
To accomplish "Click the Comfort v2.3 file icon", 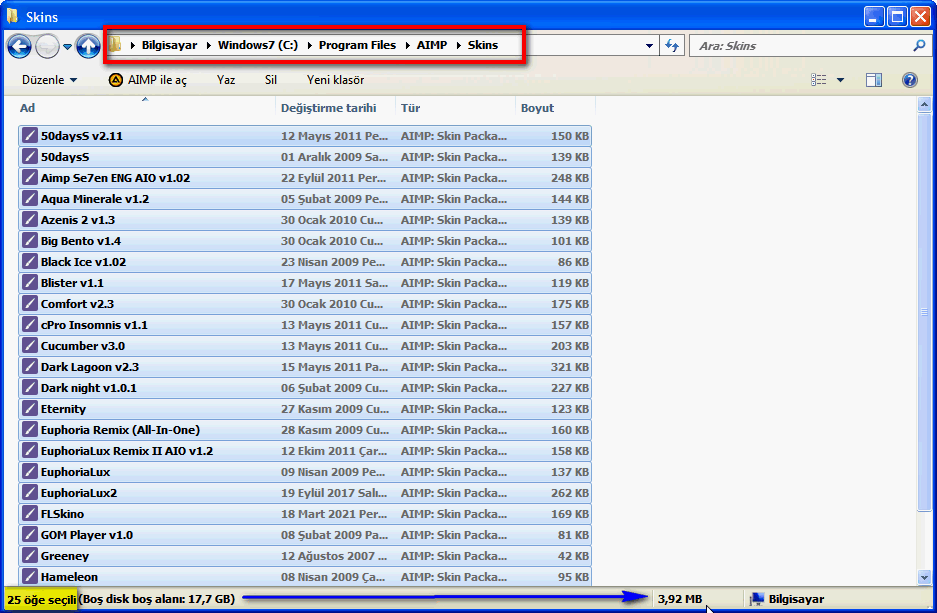I will [x=30, y=304].
